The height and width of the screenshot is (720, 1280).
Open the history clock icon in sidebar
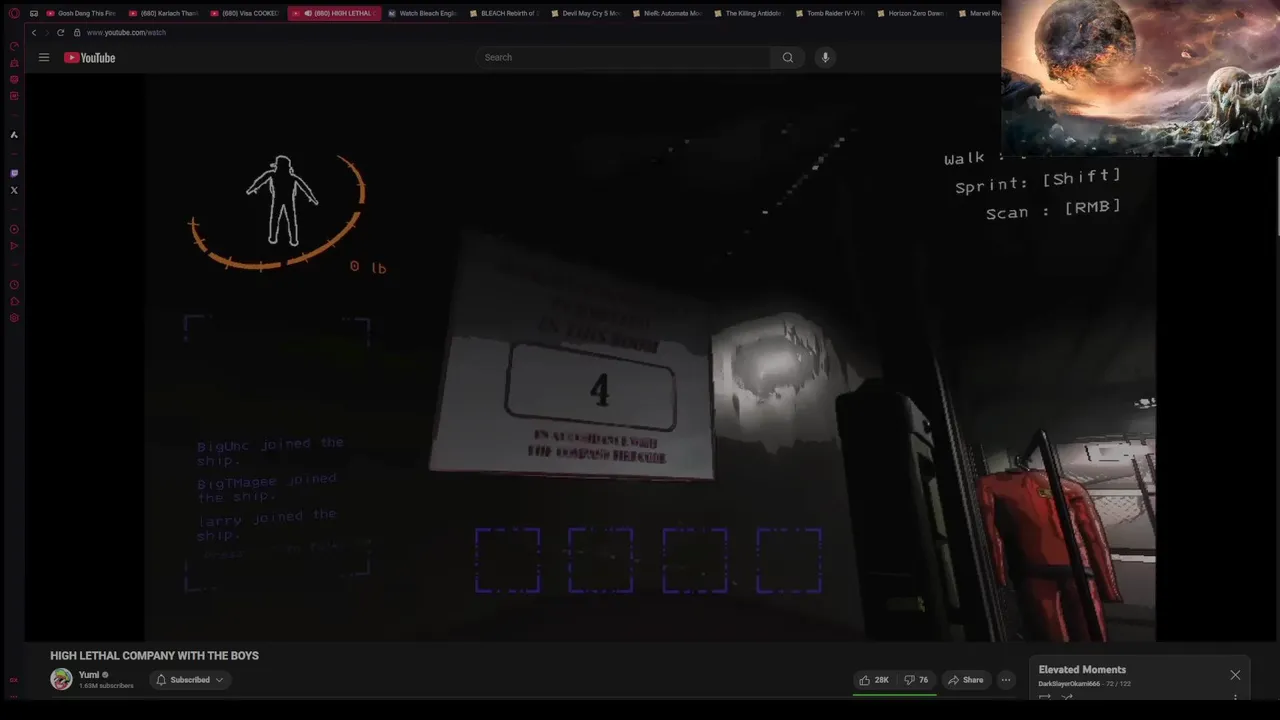[x=14, y=285]
